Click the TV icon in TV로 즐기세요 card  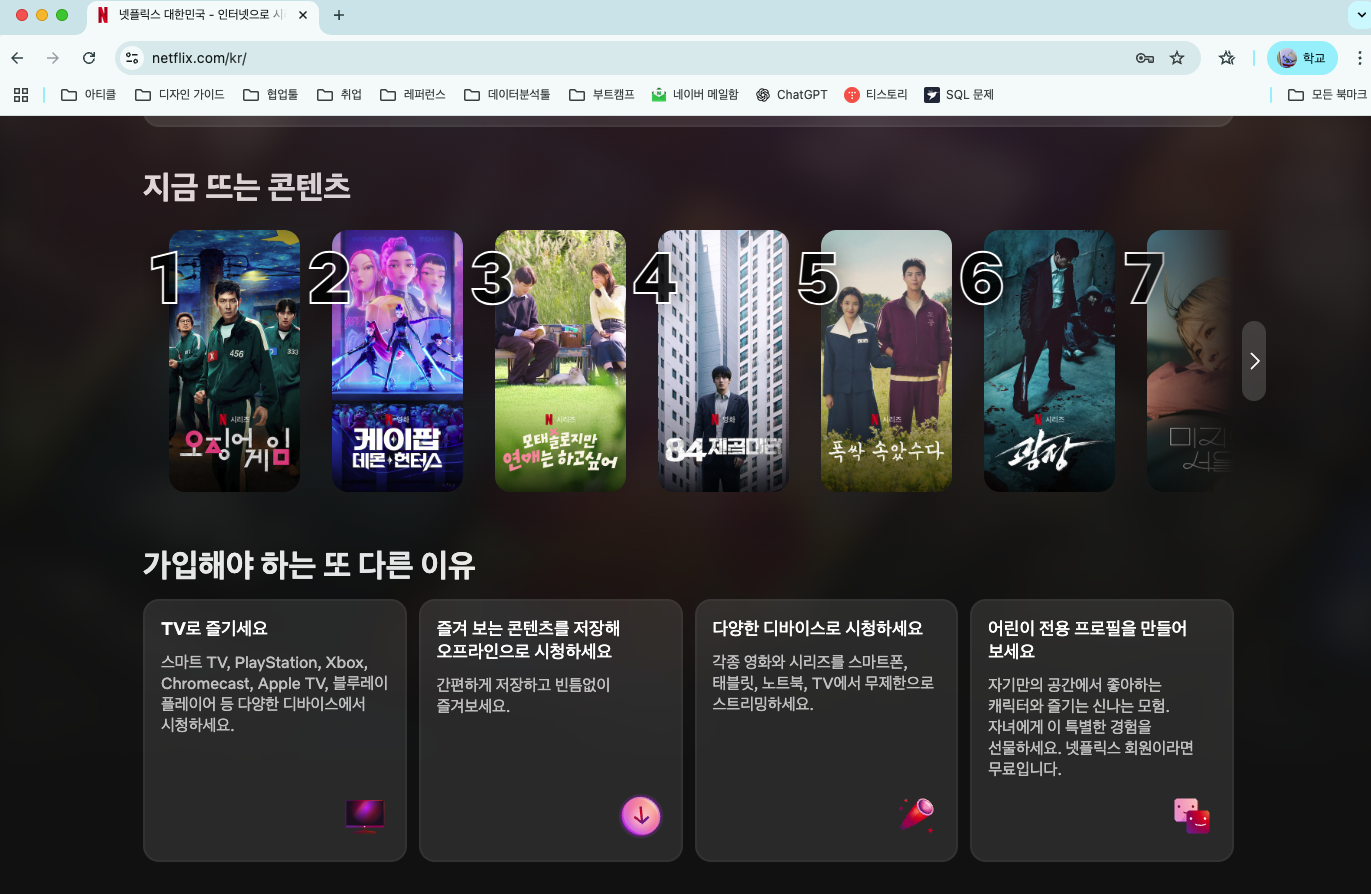[365, 815]
